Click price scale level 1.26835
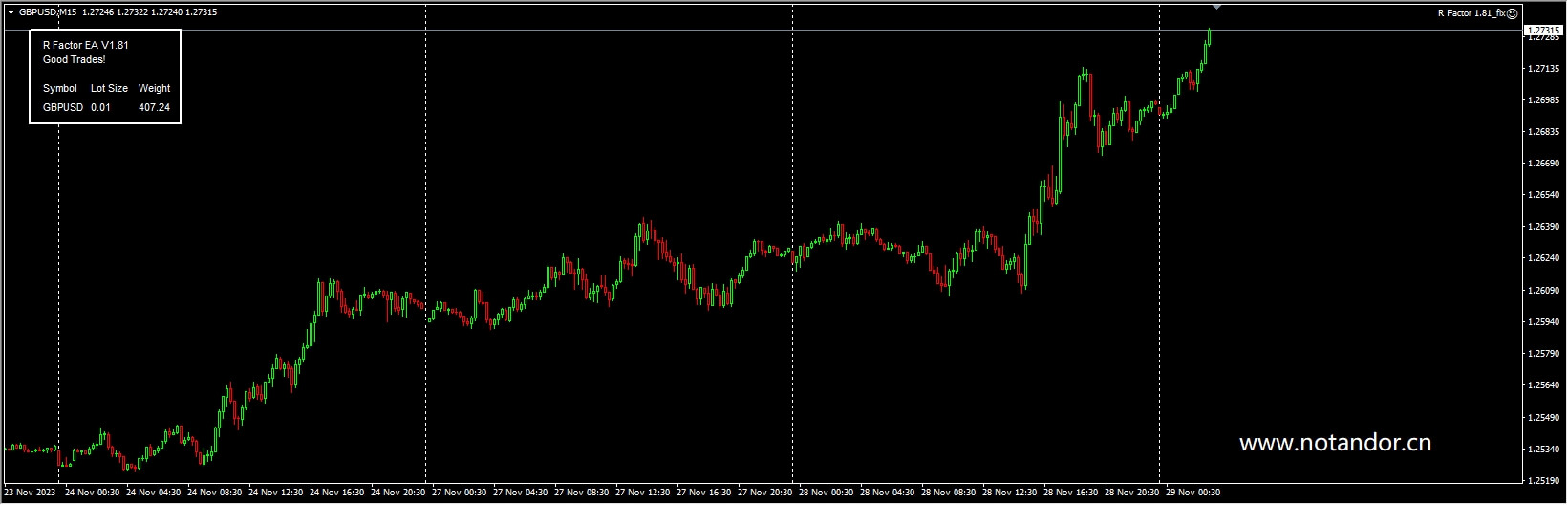 tap(1544, 132)
